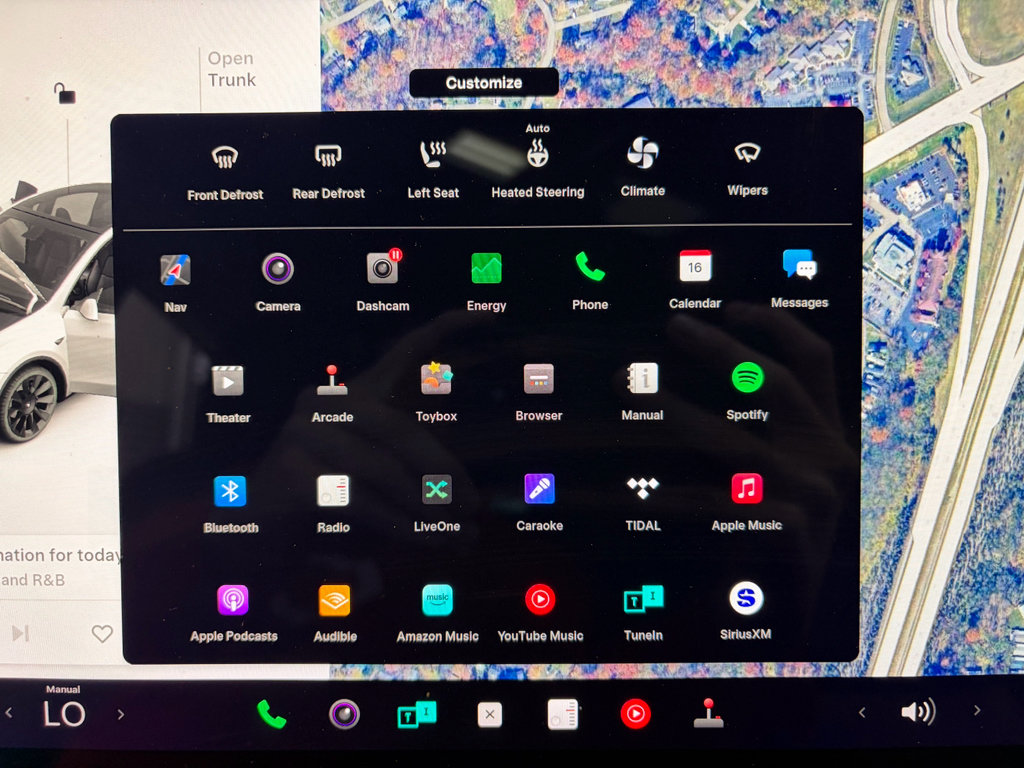This screenshot has height=768, width=1024.
Task: Launch Spotify
Action: pos(747,391)
